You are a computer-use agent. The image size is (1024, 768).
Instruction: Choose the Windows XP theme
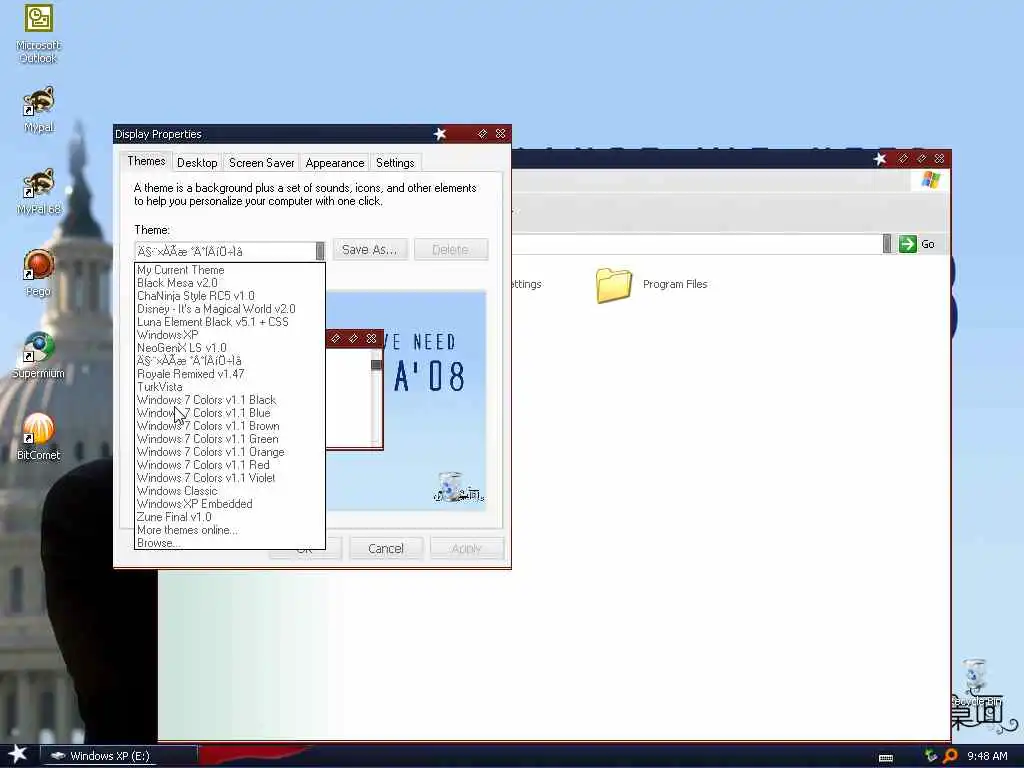(x=229, y=335)
